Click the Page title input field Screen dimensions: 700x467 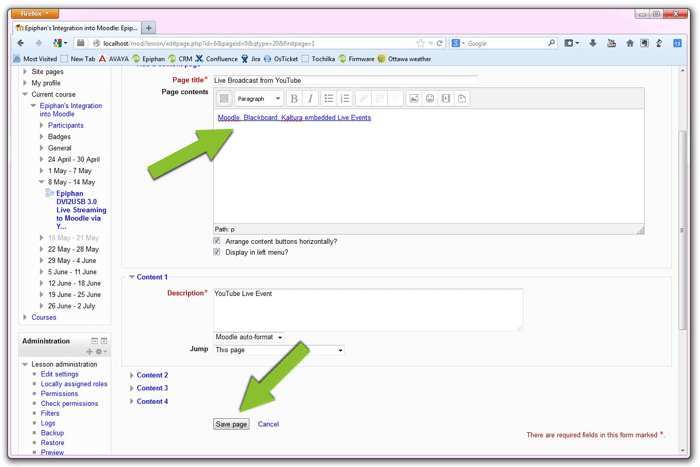344,80
